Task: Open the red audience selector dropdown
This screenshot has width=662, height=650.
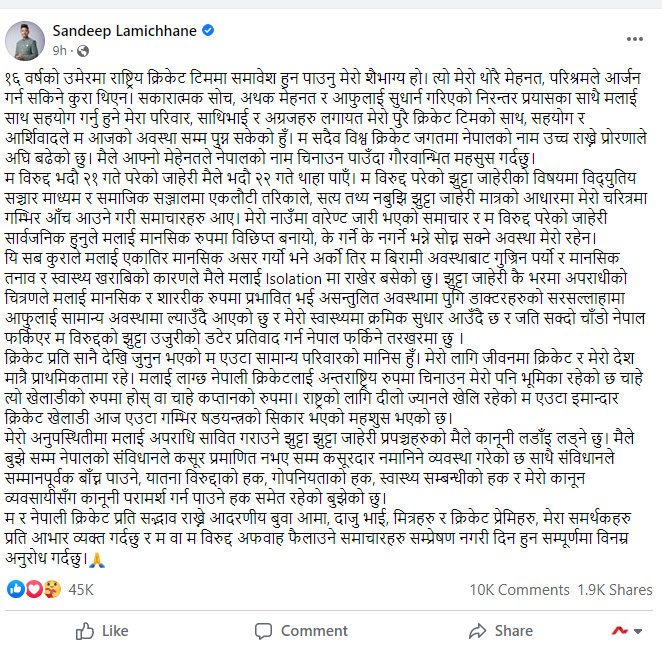Action: pyautogui.click(x=626, y=631)
